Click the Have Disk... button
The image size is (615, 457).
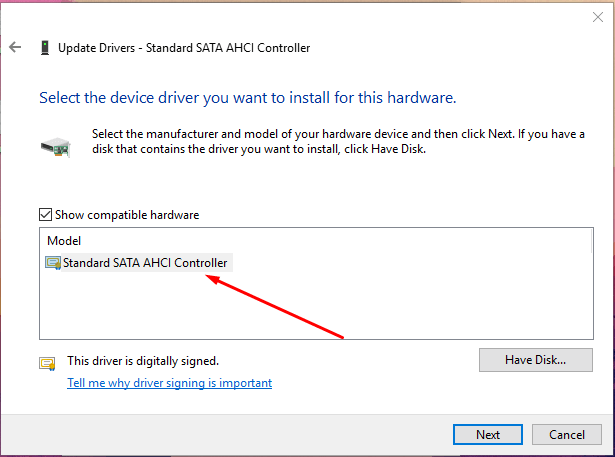535,360
